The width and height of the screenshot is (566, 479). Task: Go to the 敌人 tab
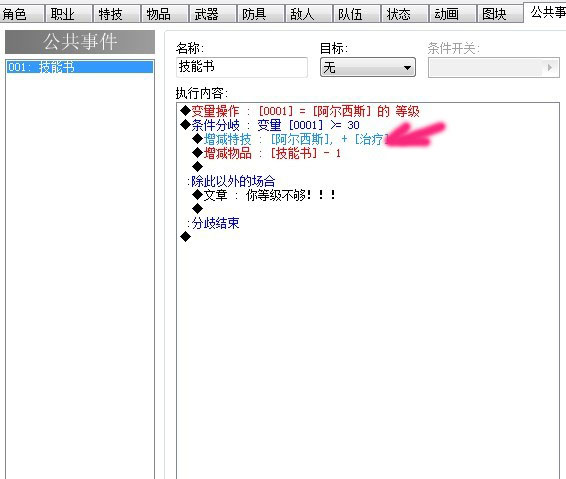point(308,14)
